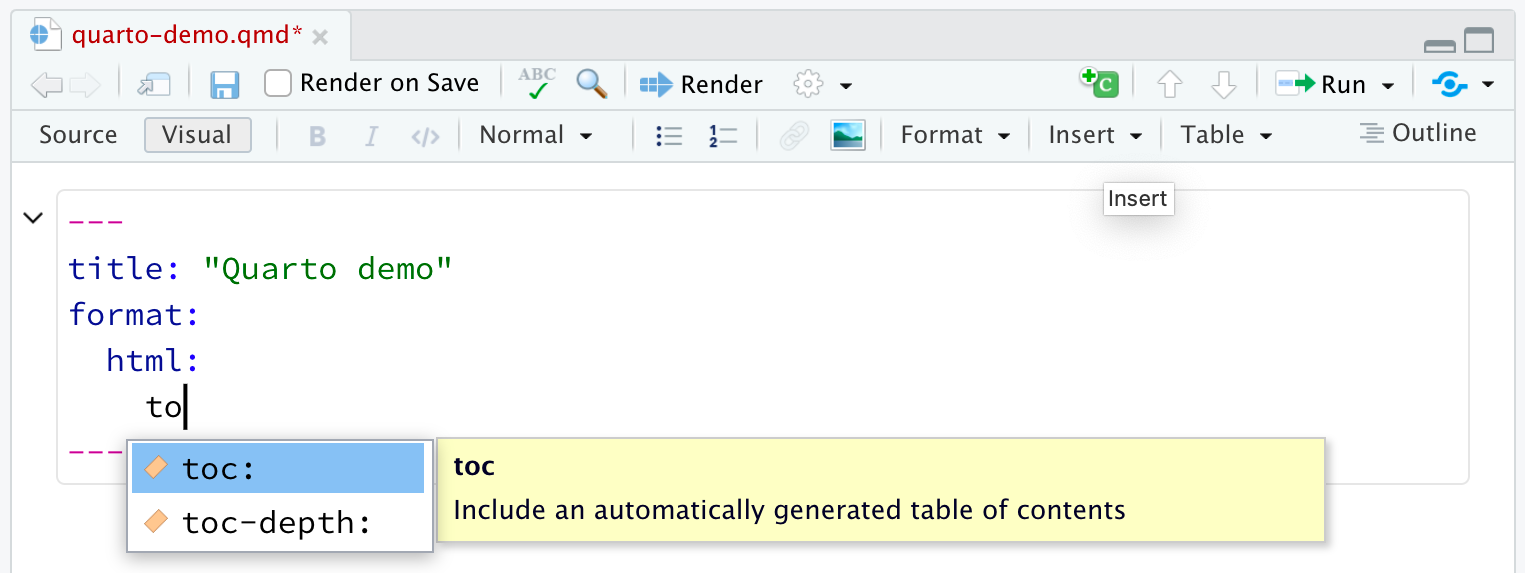Open Find and Replace magnifier
Screen dimensions: 1525x573
coord(592,84)
